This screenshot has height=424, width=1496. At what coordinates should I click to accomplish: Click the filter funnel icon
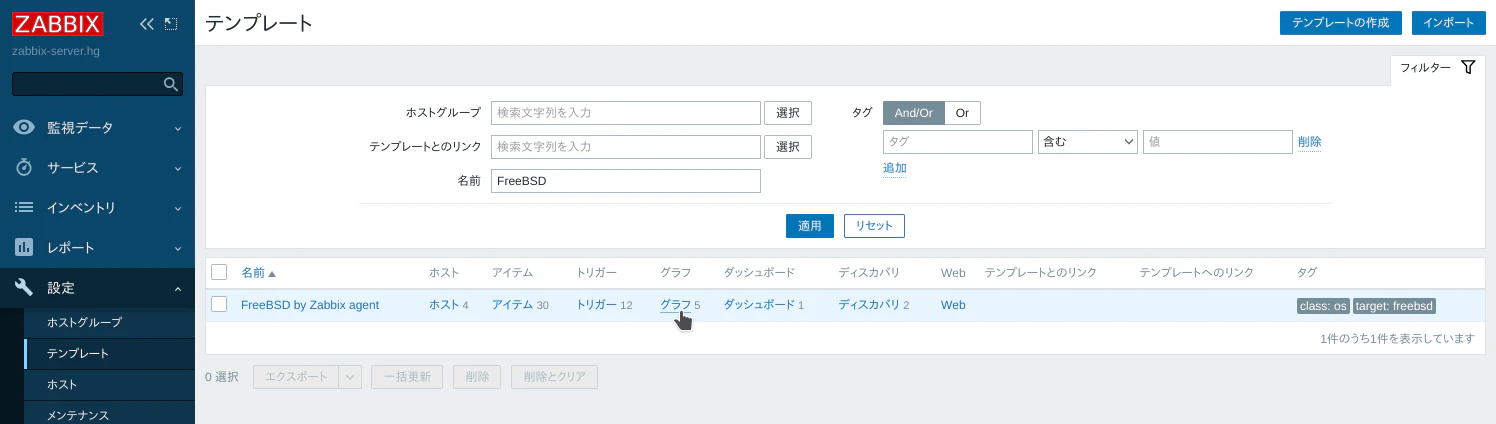tap(1468, 67)
